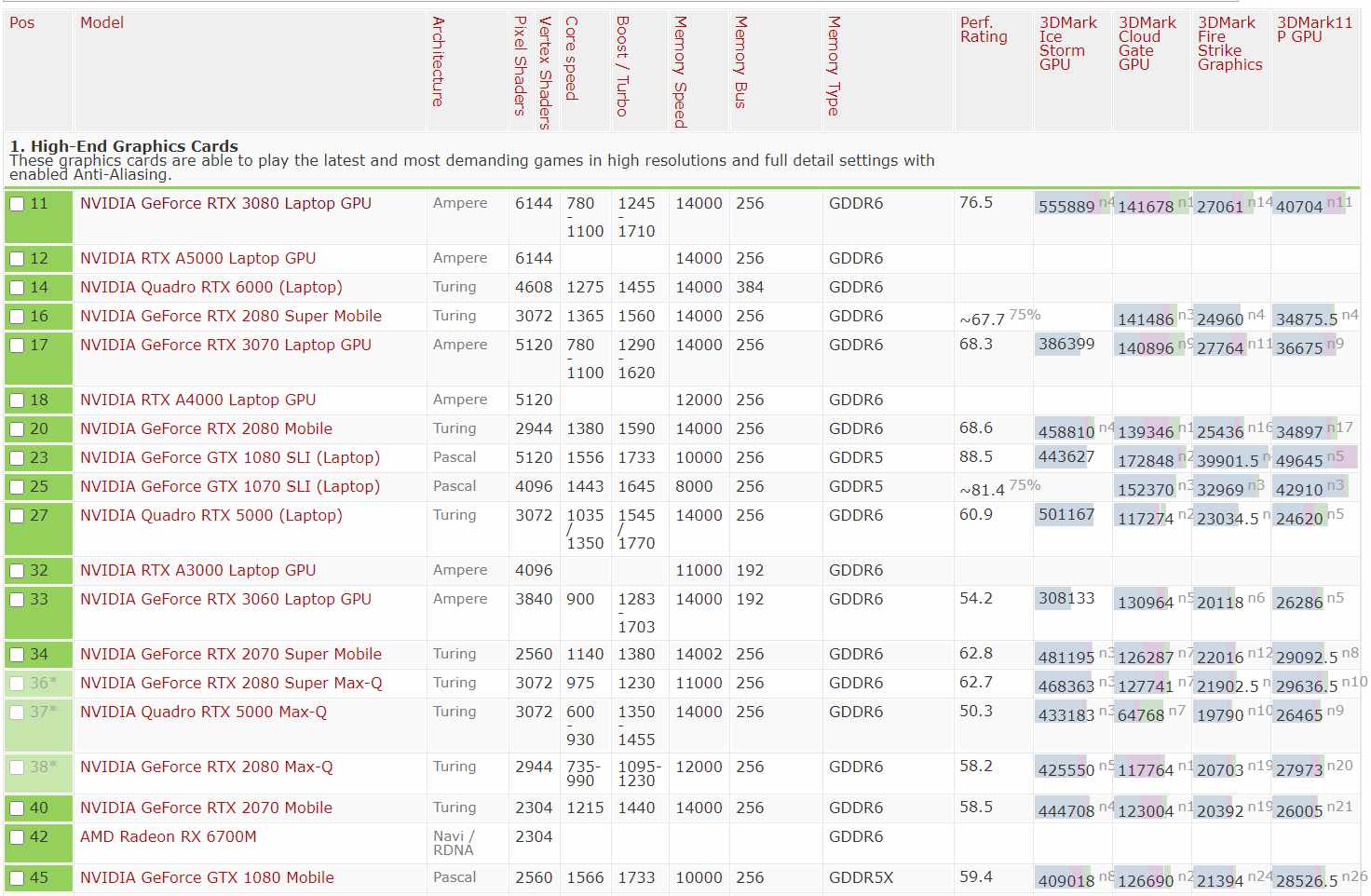Sort by Vertex Shaders column header
1371x896 pixels.
[x=545, y=72]
